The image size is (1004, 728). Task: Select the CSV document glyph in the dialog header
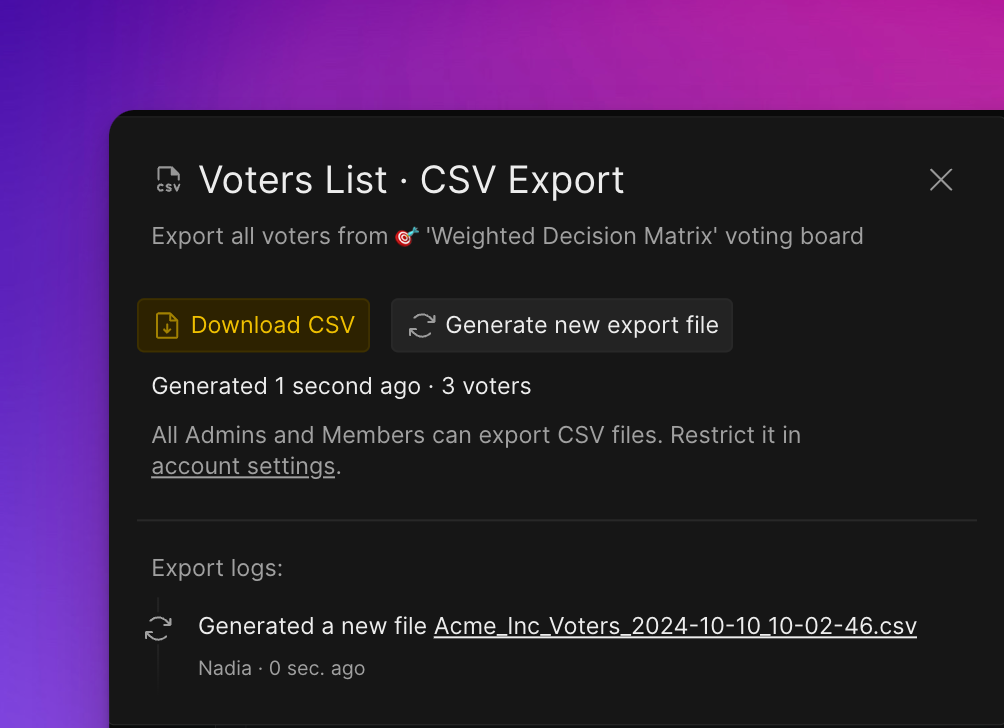[167, 179]
